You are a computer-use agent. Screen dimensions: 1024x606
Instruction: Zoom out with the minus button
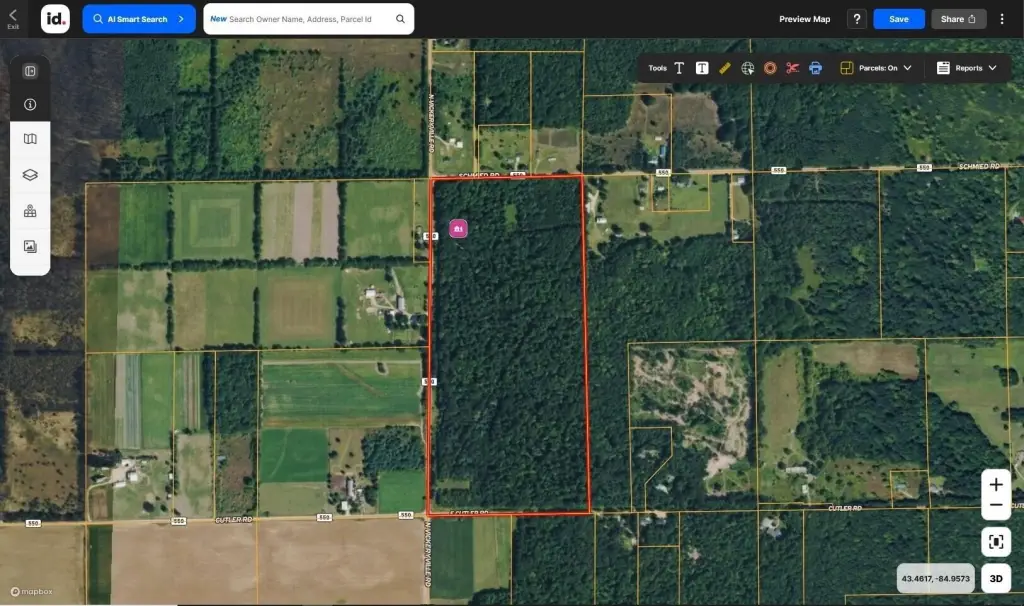tap(996, 505)
